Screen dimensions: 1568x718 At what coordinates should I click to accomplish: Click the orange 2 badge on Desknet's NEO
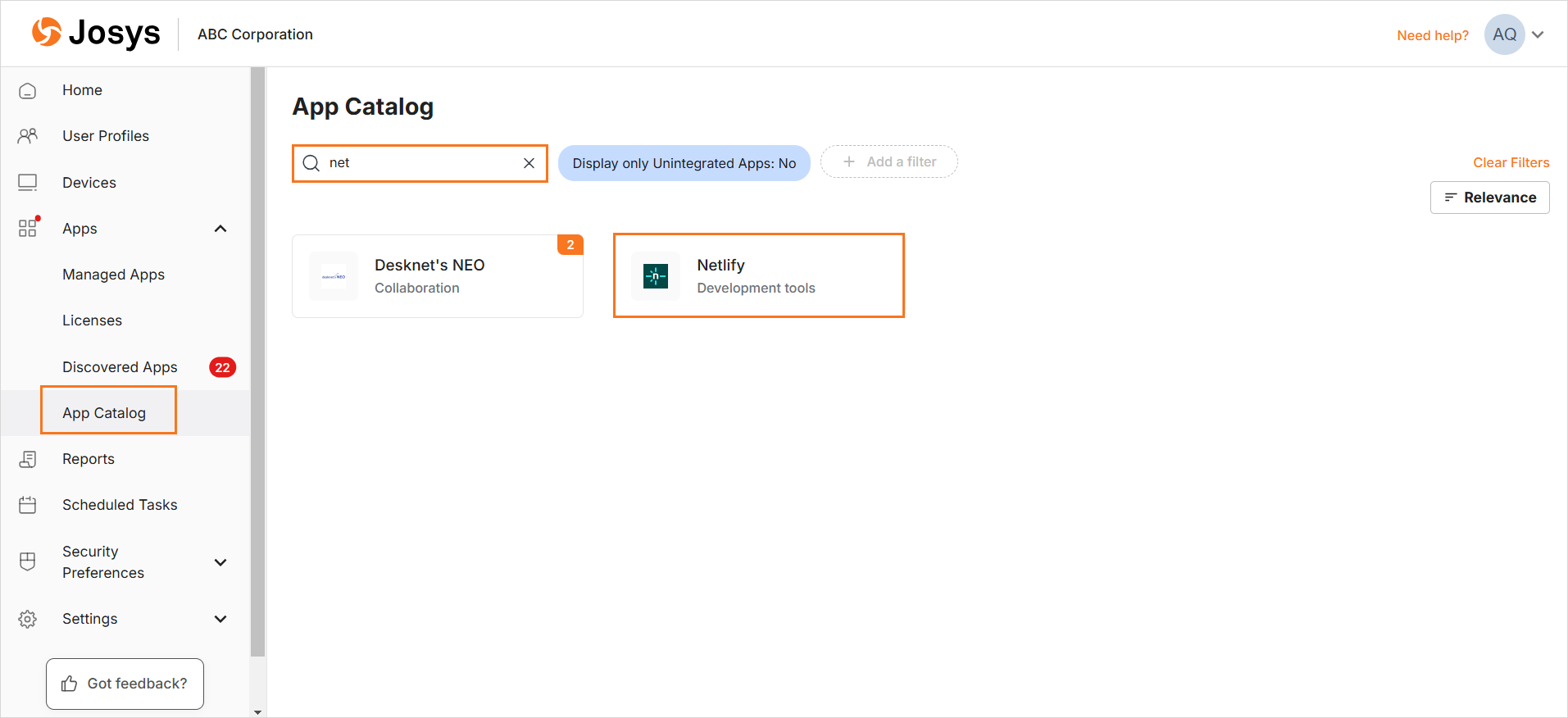pos(570,244)
